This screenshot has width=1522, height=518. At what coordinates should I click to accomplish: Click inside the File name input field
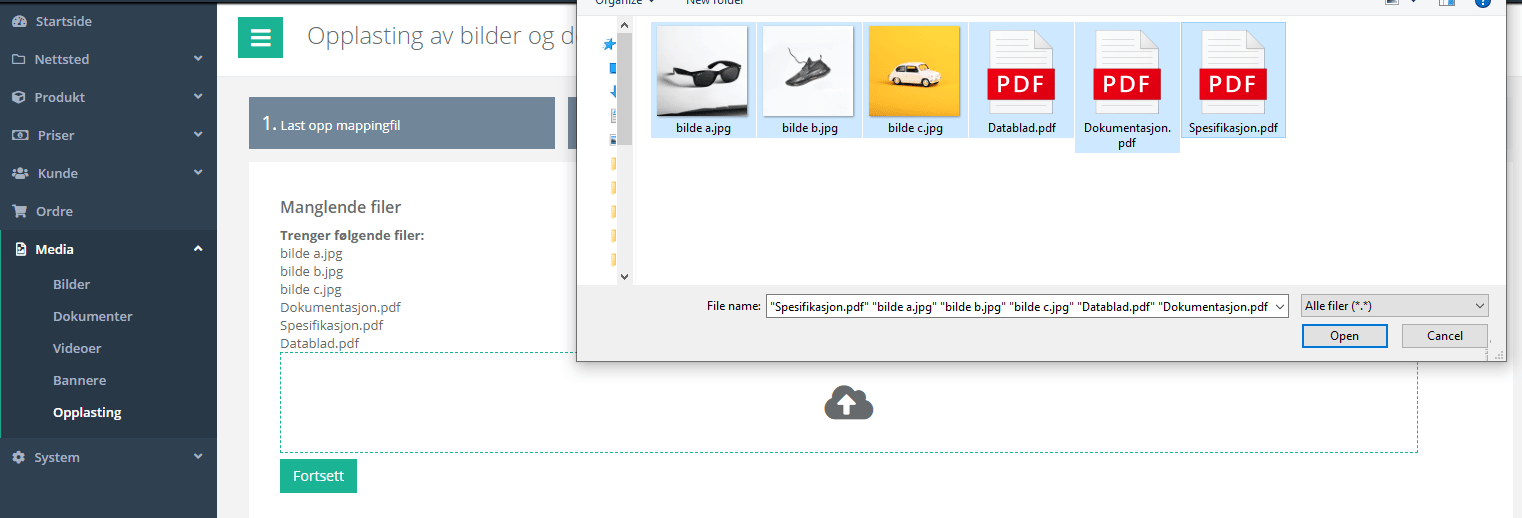point(1019,307)
